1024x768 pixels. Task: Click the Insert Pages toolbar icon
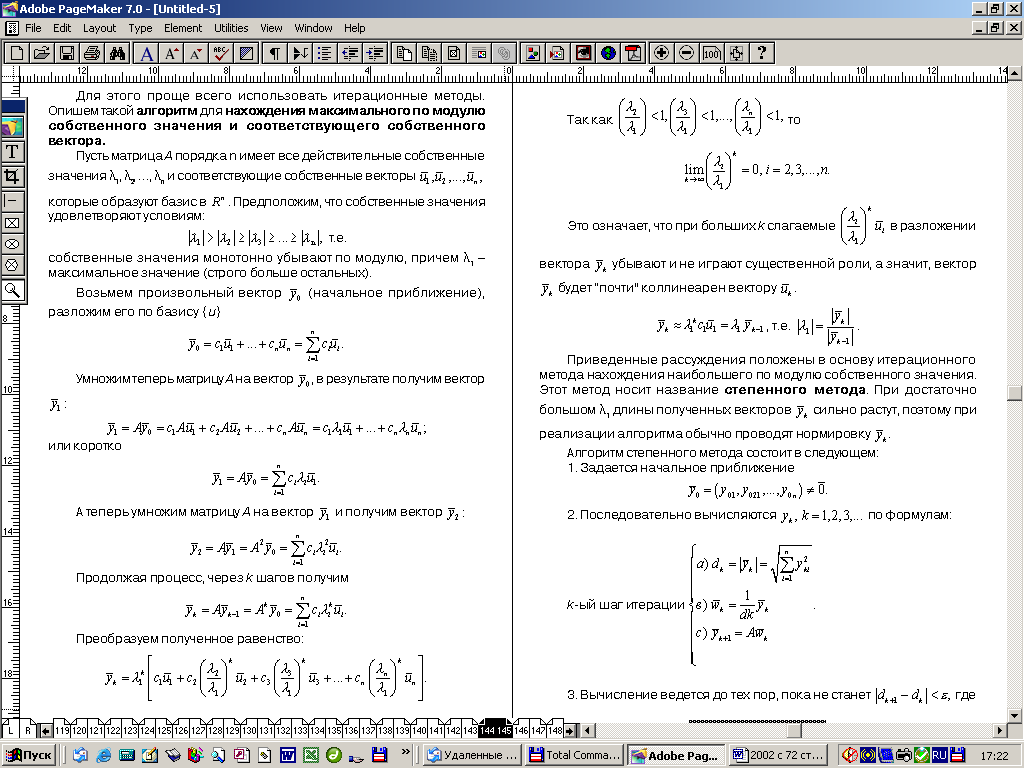tap(404, 53)
